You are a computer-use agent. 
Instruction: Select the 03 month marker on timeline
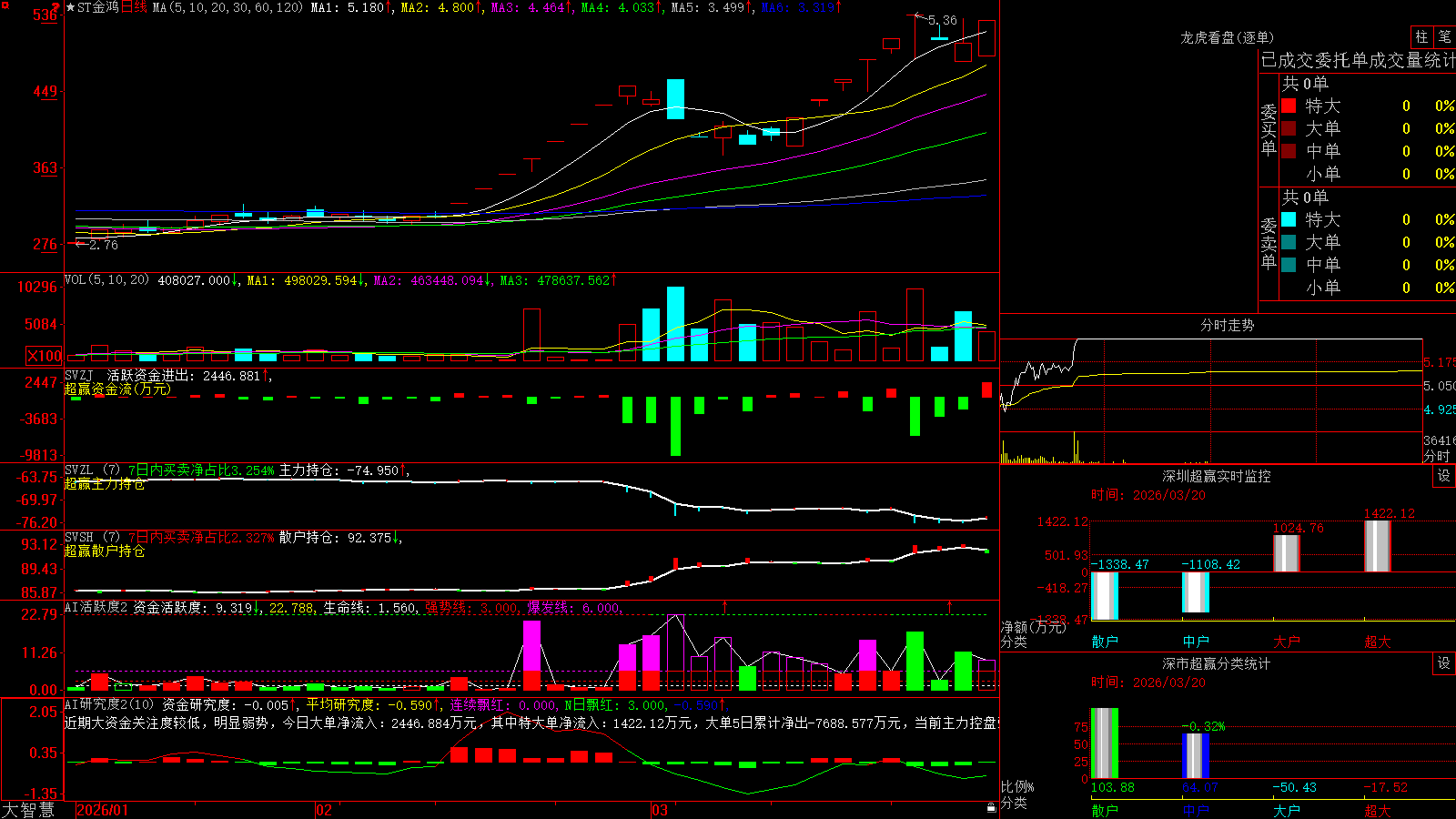660,810
